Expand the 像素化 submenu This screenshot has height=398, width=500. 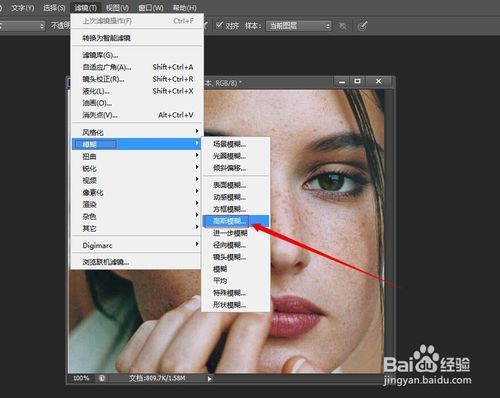tap(136, 192)
